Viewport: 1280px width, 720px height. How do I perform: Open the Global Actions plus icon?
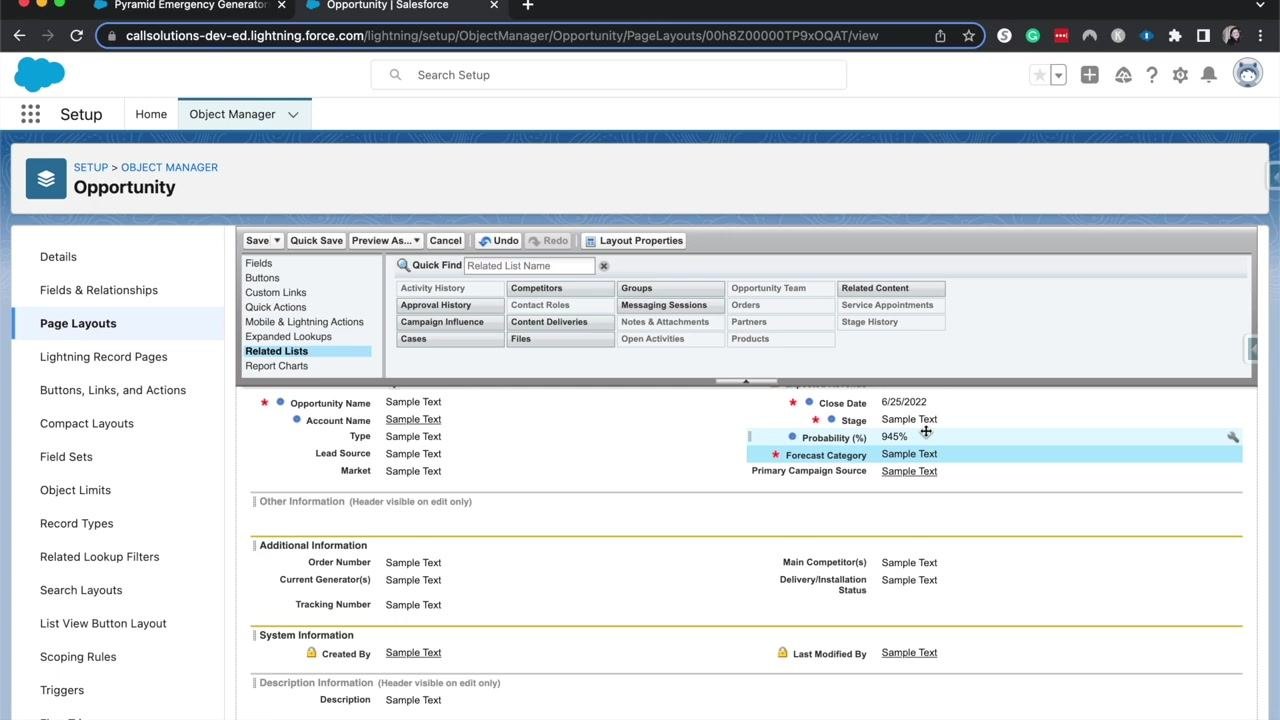coord(1090,75)
